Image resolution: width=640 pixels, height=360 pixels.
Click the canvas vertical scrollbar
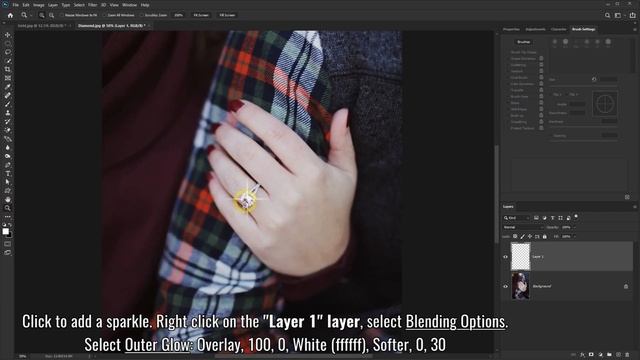click(x=497, y=194)
